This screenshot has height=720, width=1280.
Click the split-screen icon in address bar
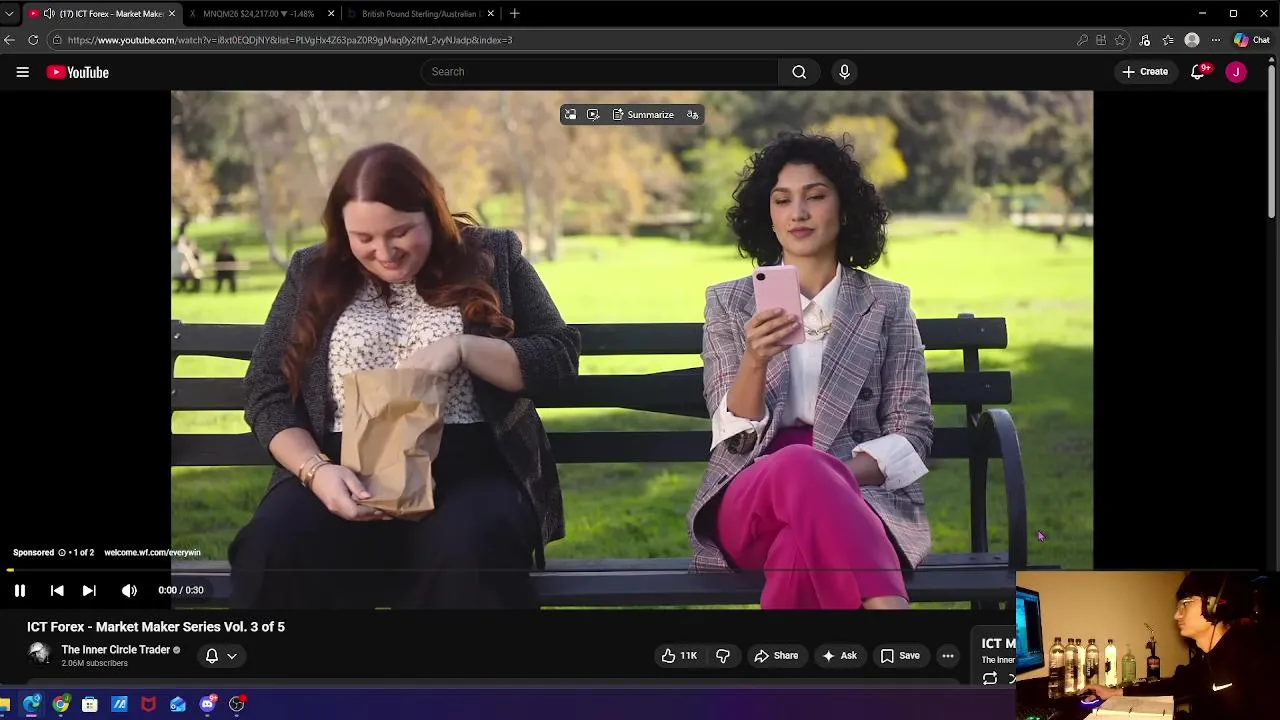pos(1101,40)
